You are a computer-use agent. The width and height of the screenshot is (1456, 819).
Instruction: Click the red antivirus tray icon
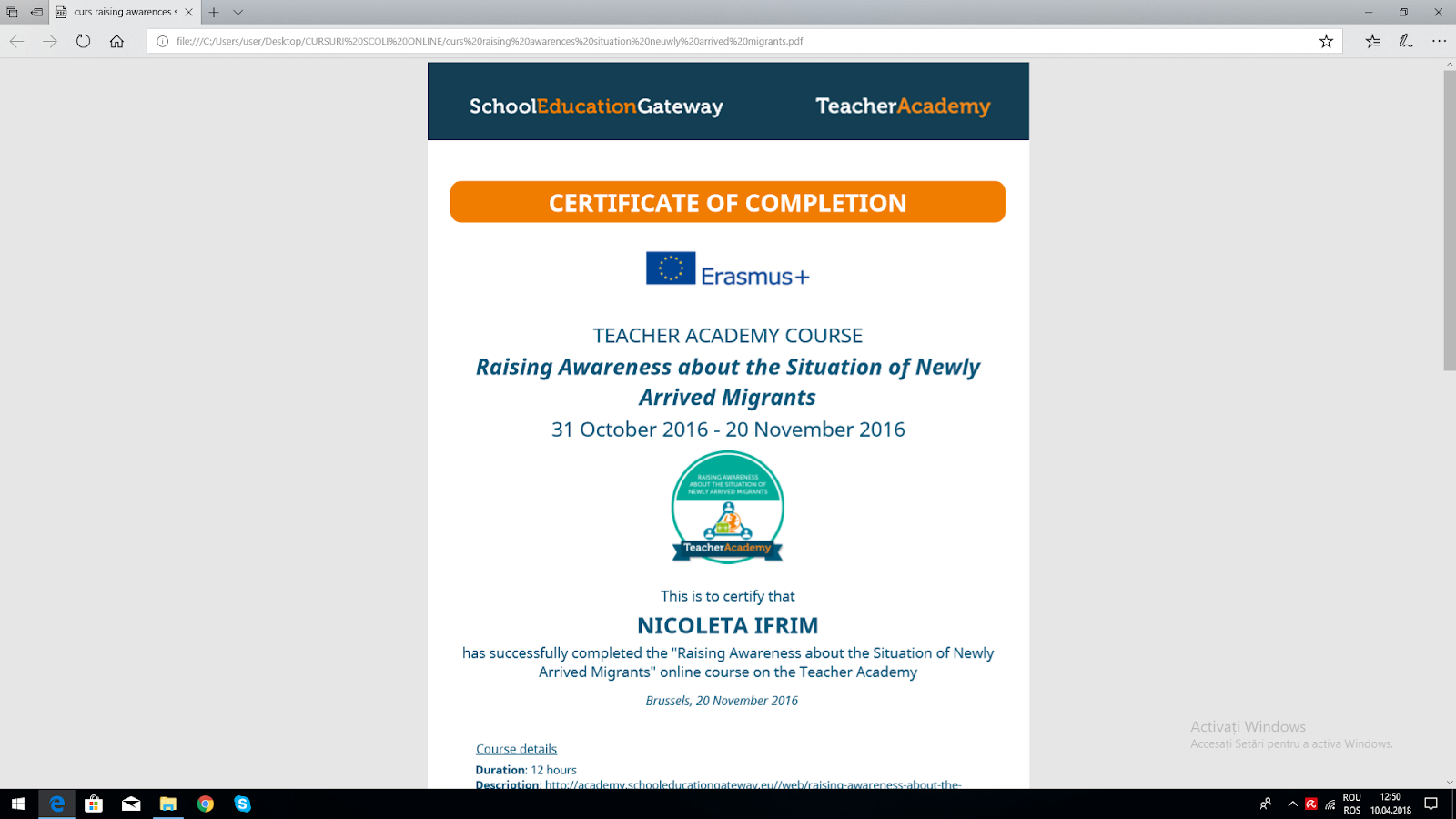[x=1311, y=804]
